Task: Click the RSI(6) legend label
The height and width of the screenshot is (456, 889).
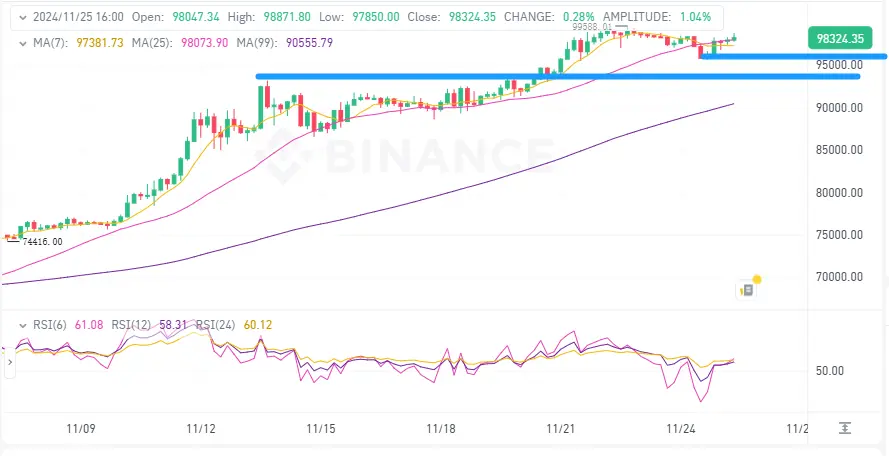Action: click(x=50, y=325)
